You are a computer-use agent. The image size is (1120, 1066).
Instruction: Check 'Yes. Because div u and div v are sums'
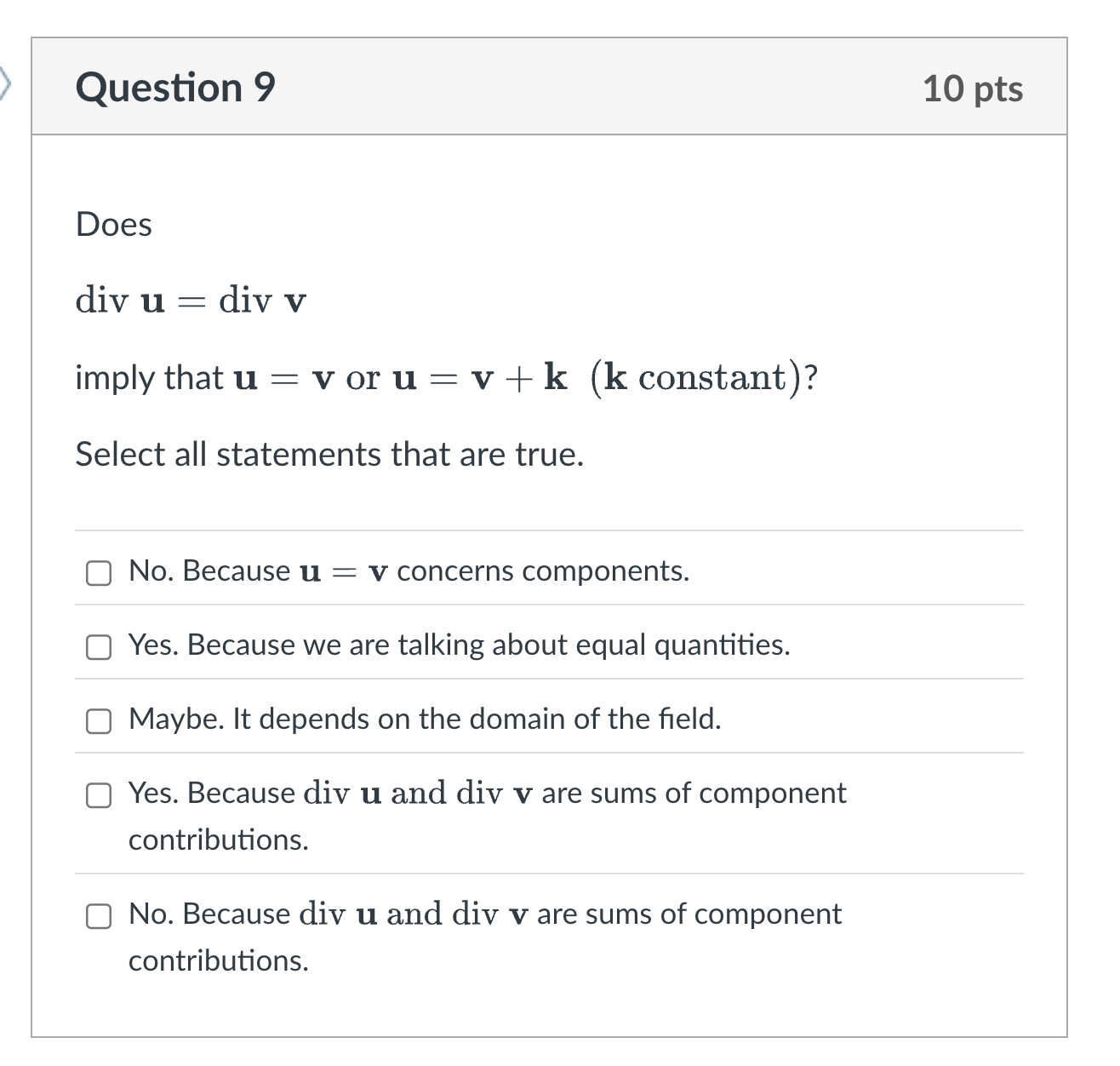(x=99, y=796)
